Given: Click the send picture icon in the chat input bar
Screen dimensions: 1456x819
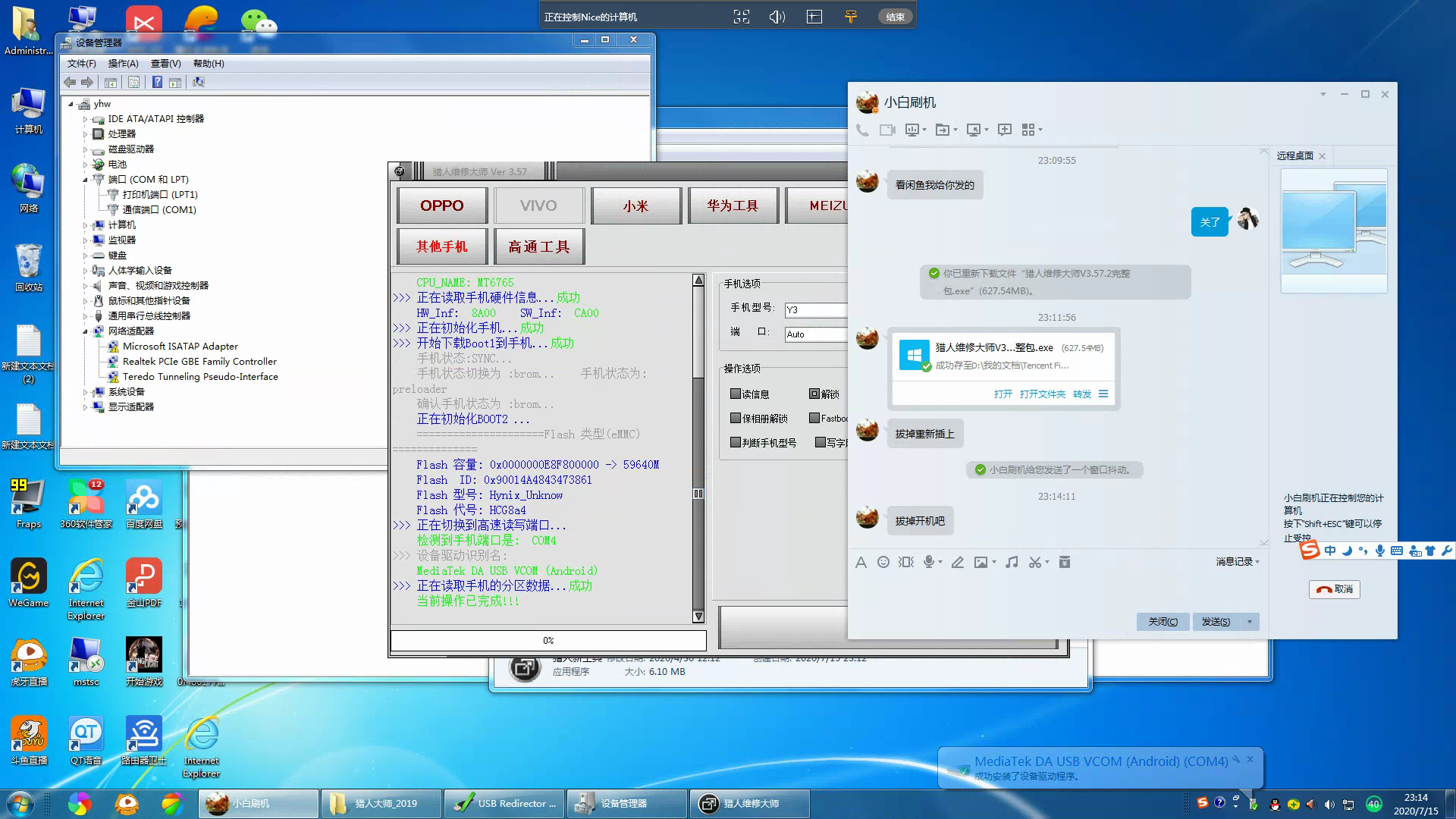Looking at the screenshot, I should tap(981, 562).
